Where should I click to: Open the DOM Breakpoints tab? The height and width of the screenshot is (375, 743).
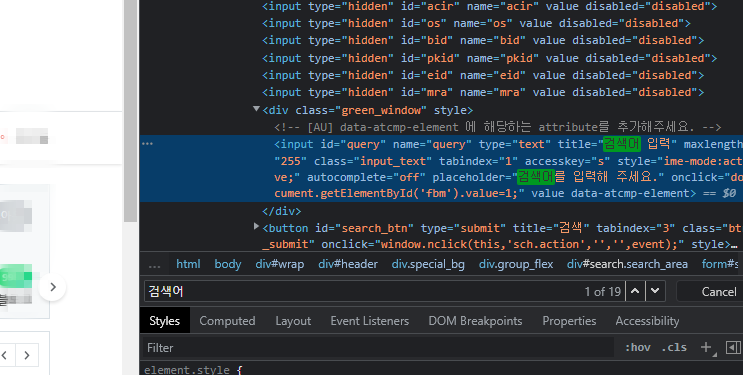click(x=475, y=321)
